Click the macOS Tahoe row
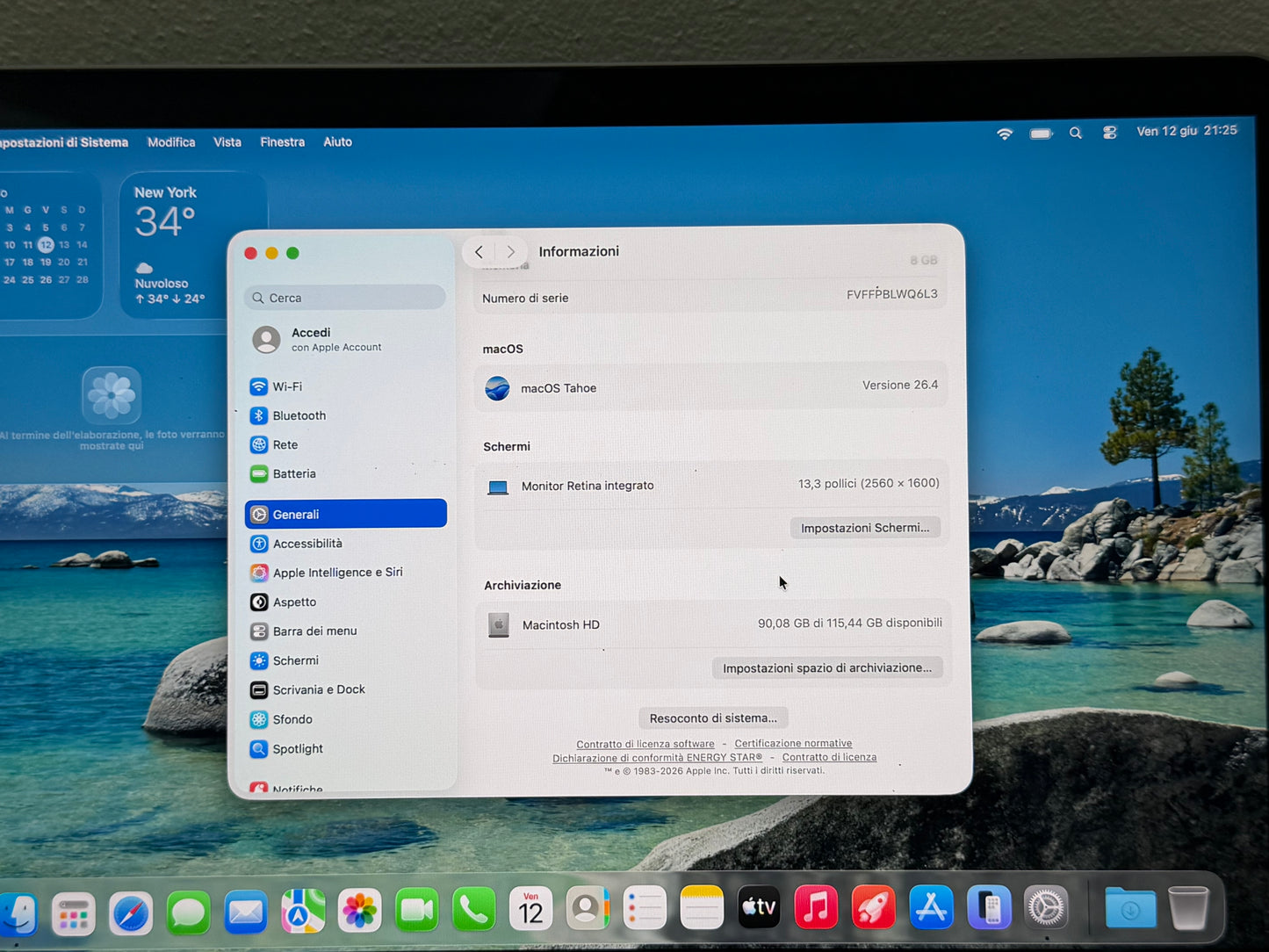 (x=711, y=386)
